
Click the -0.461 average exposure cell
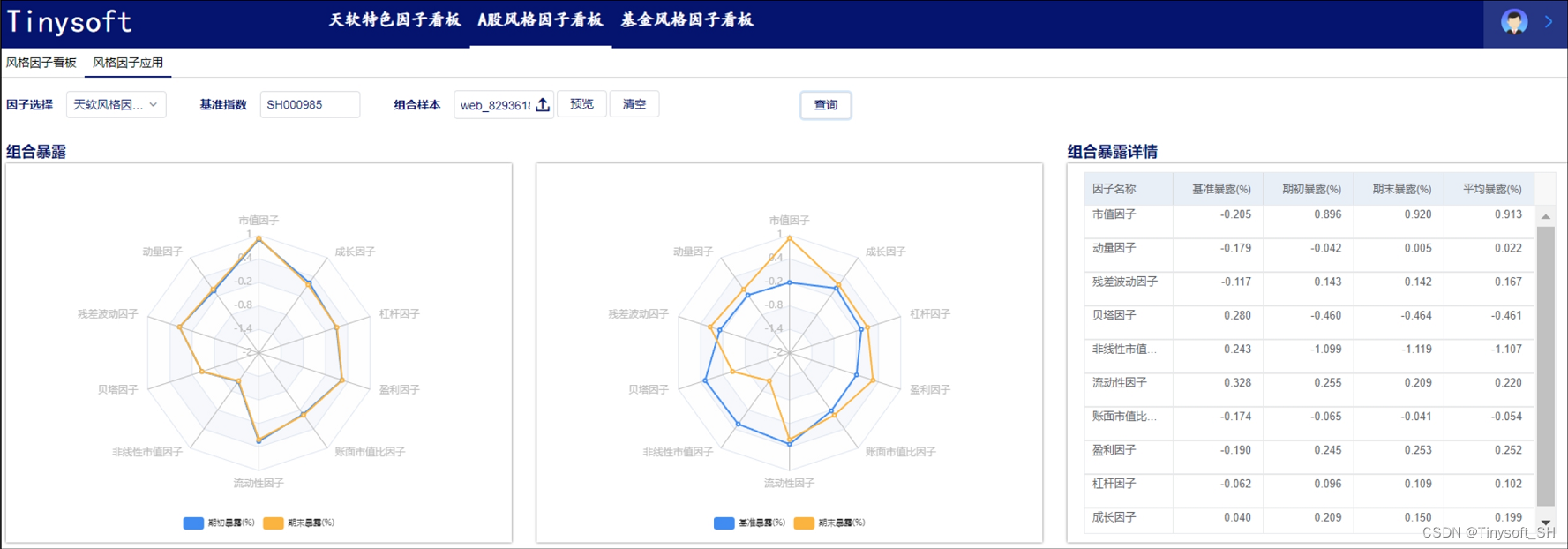(x=1506, y=315)
